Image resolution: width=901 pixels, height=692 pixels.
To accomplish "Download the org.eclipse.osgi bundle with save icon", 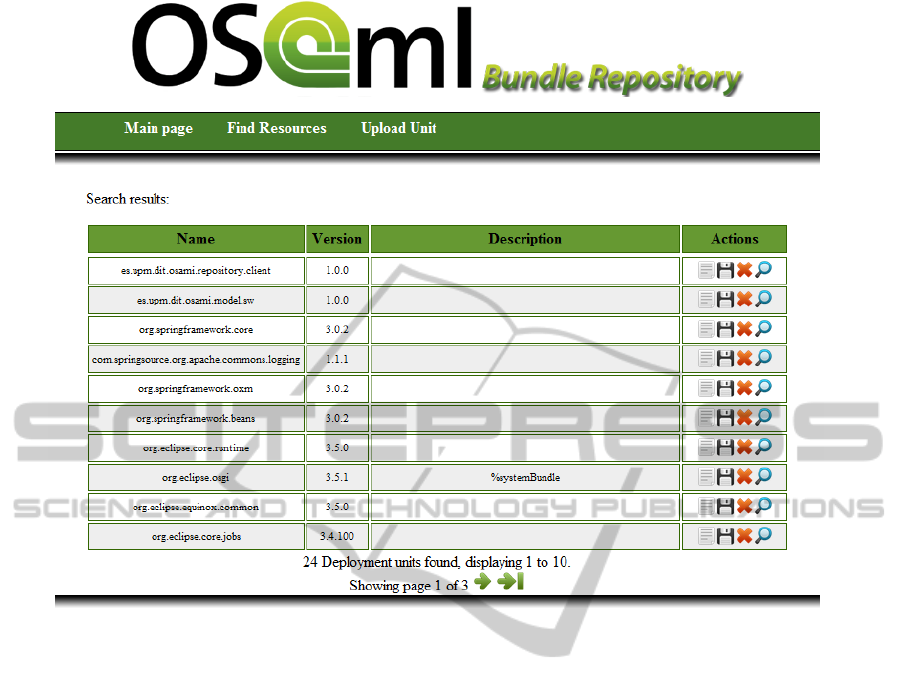I will [x=725, y=477].
